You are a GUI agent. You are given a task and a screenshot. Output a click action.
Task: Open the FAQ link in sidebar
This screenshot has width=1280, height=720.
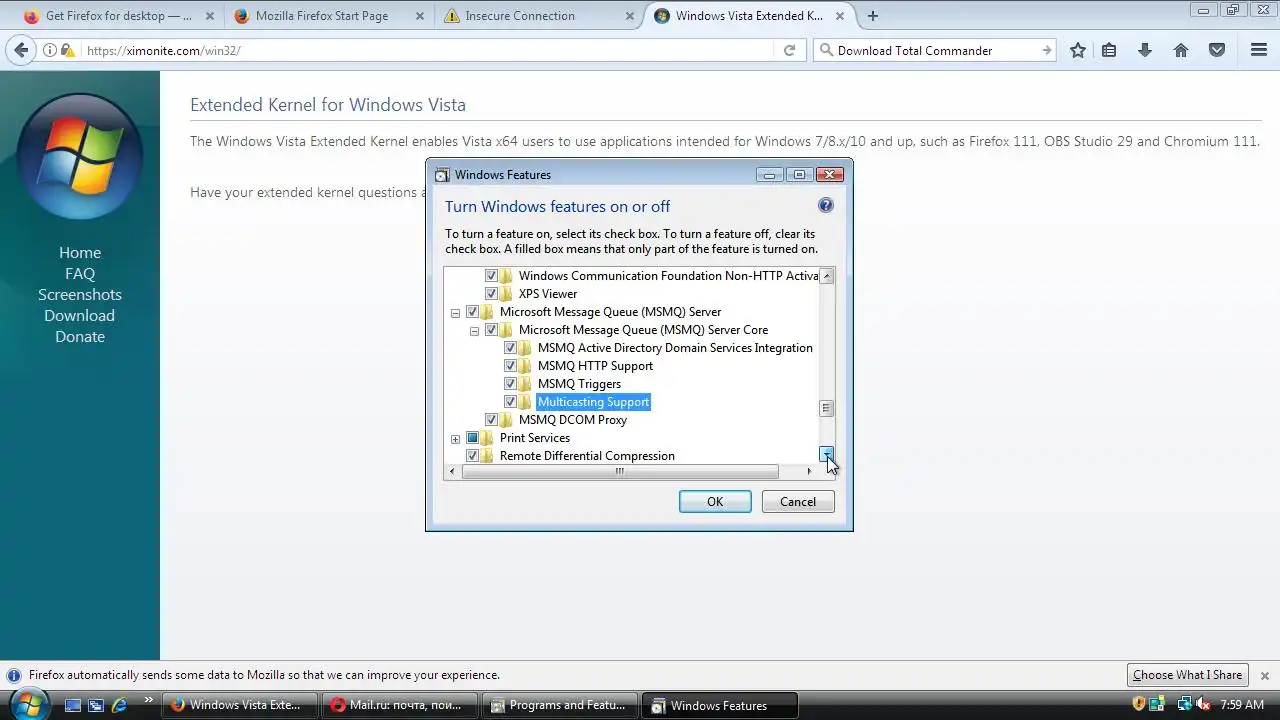[80, 274]
